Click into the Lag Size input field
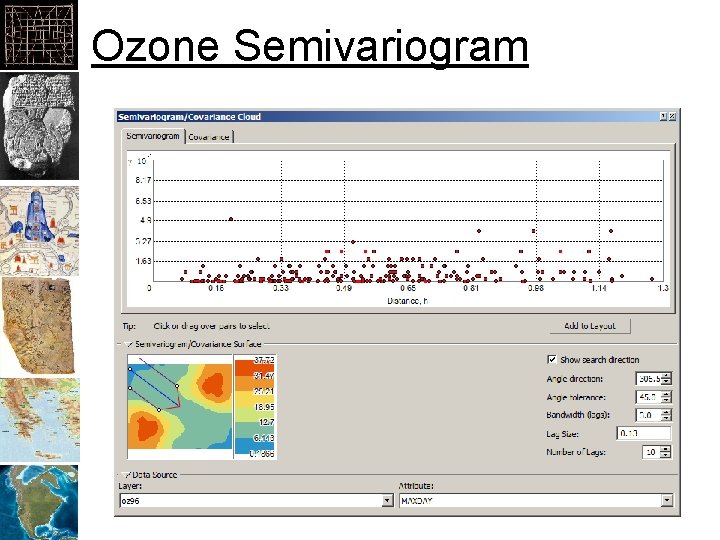 tap(644, 433)
